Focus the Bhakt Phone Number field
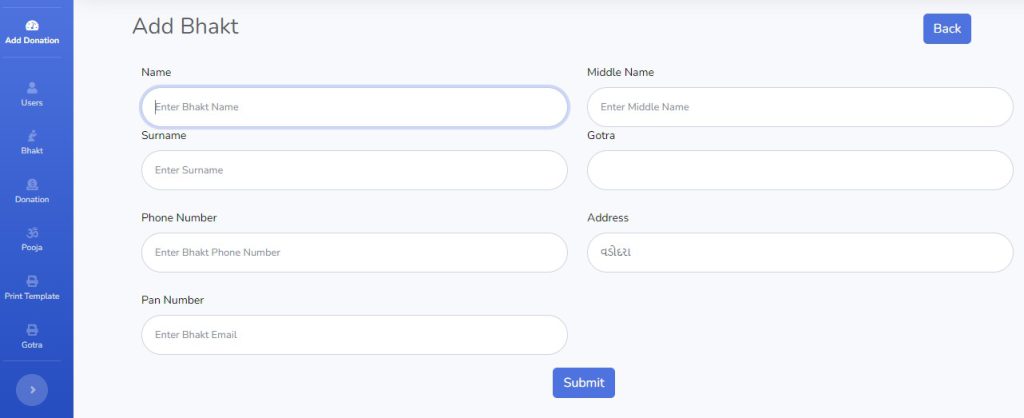The width and height of the screenshot is (1024, 418). point(355,253)
